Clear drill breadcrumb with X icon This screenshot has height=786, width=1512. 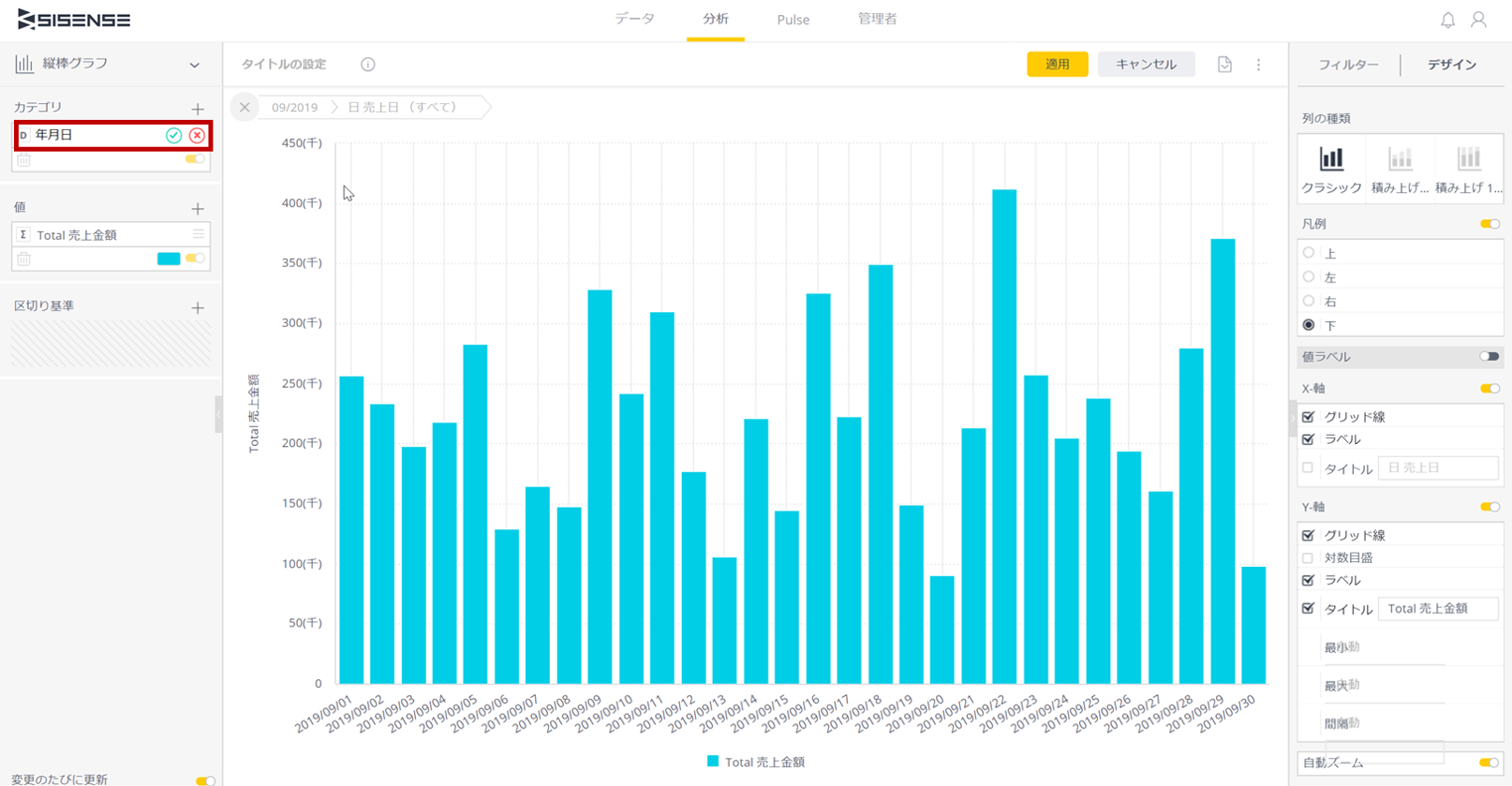(245, 107)
